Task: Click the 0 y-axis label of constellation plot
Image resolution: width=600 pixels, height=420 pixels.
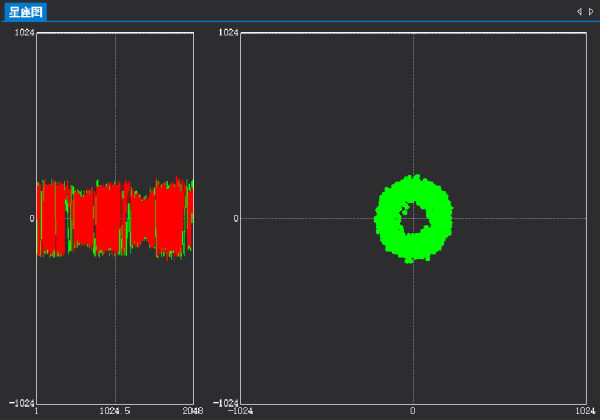Action: click(x=236, y=218)
